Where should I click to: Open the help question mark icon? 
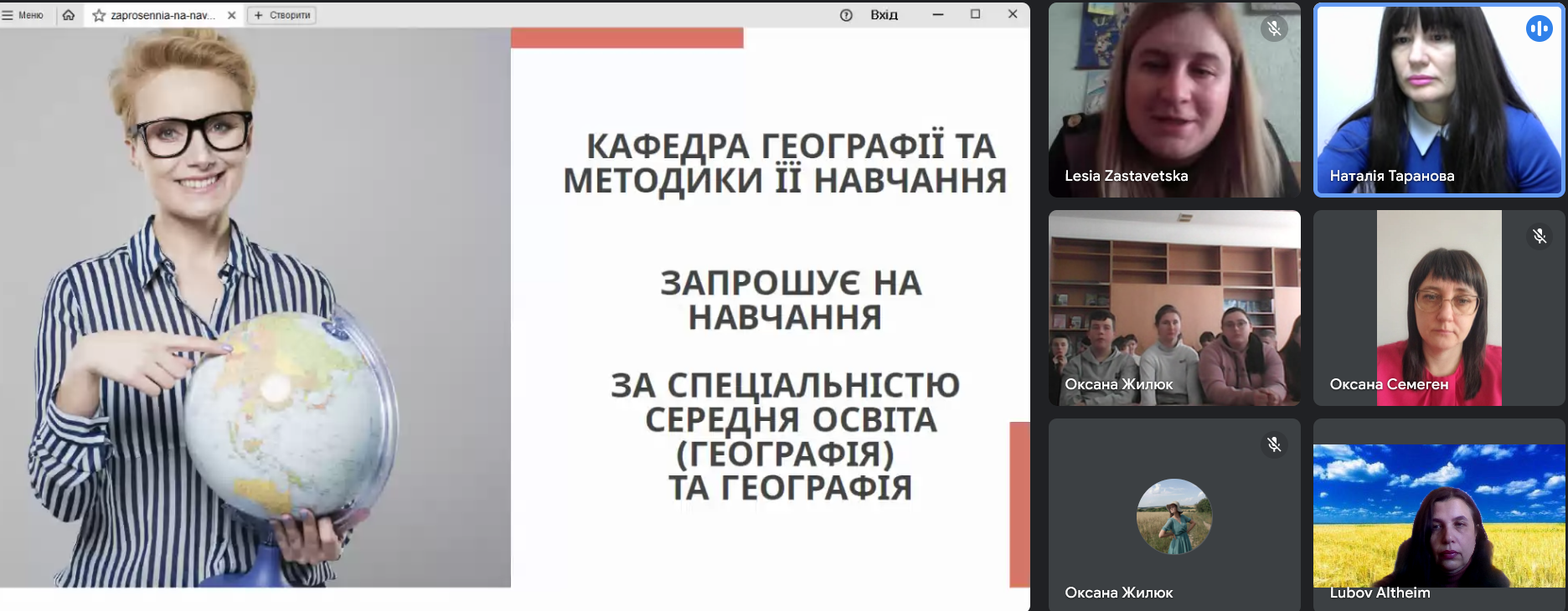coord(846,15)
